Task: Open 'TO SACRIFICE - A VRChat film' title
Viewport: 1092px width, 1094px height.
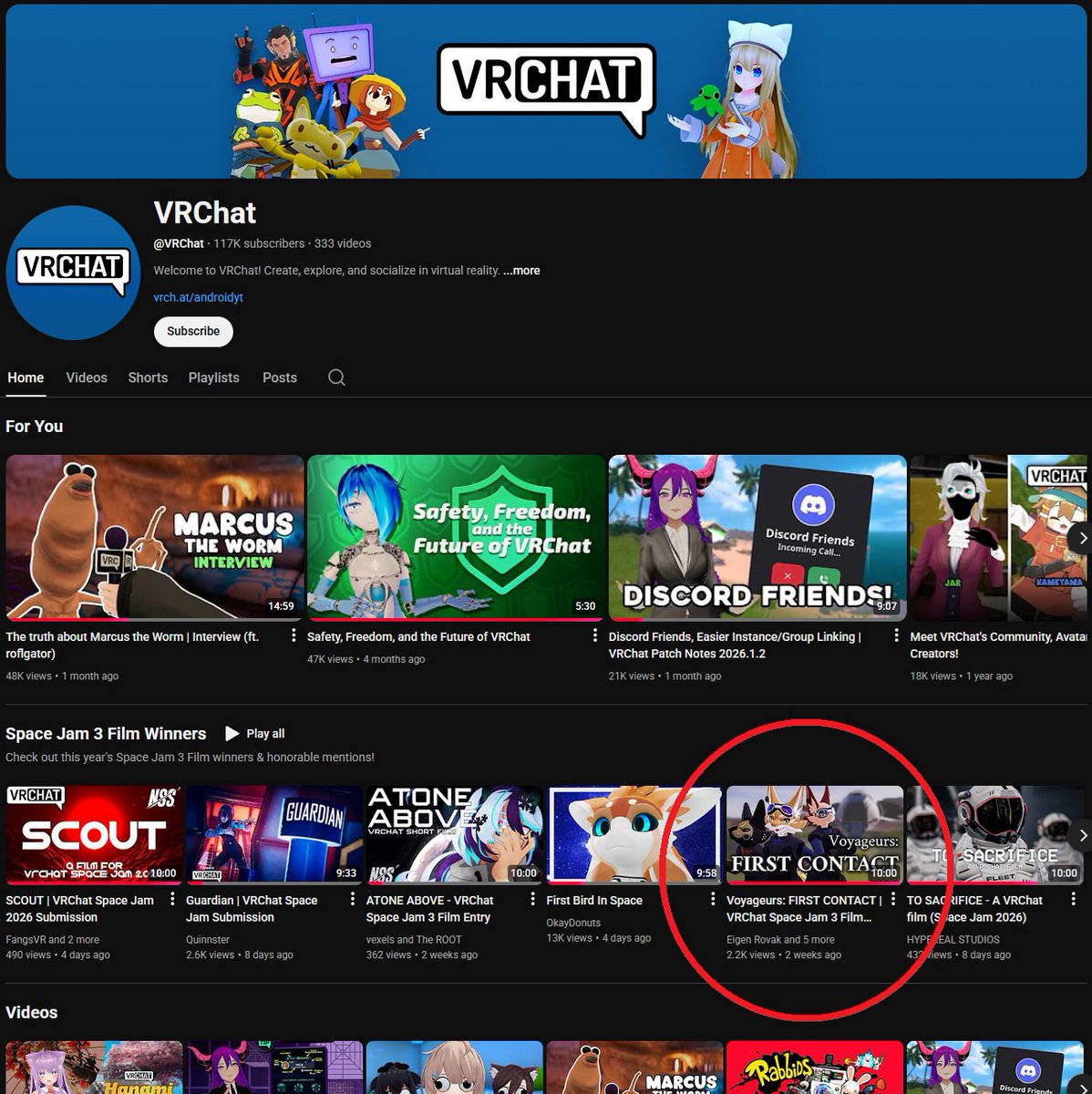Action: [974, 908]
